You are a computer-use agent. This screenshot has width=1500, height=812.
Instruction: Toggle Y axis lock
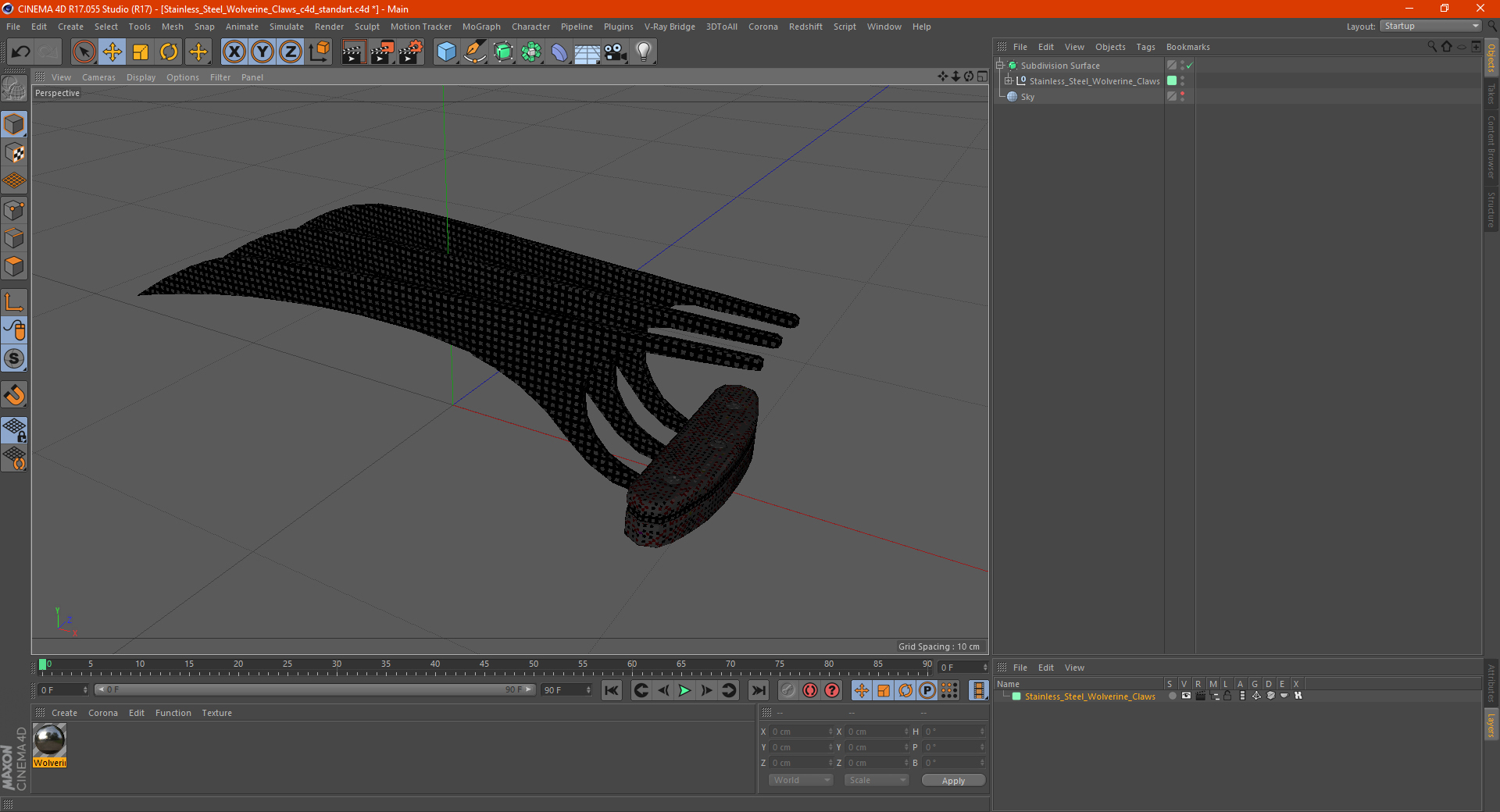point(262,52)
